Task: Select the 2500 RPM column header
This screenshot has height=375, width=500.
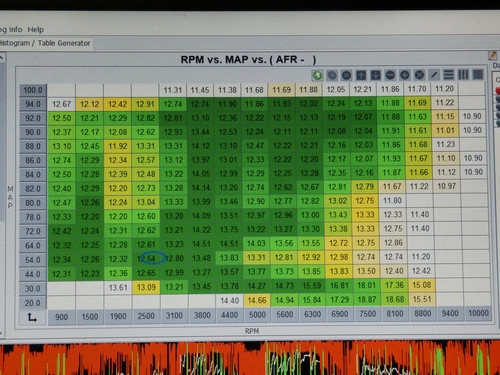Action: [146, 316]
